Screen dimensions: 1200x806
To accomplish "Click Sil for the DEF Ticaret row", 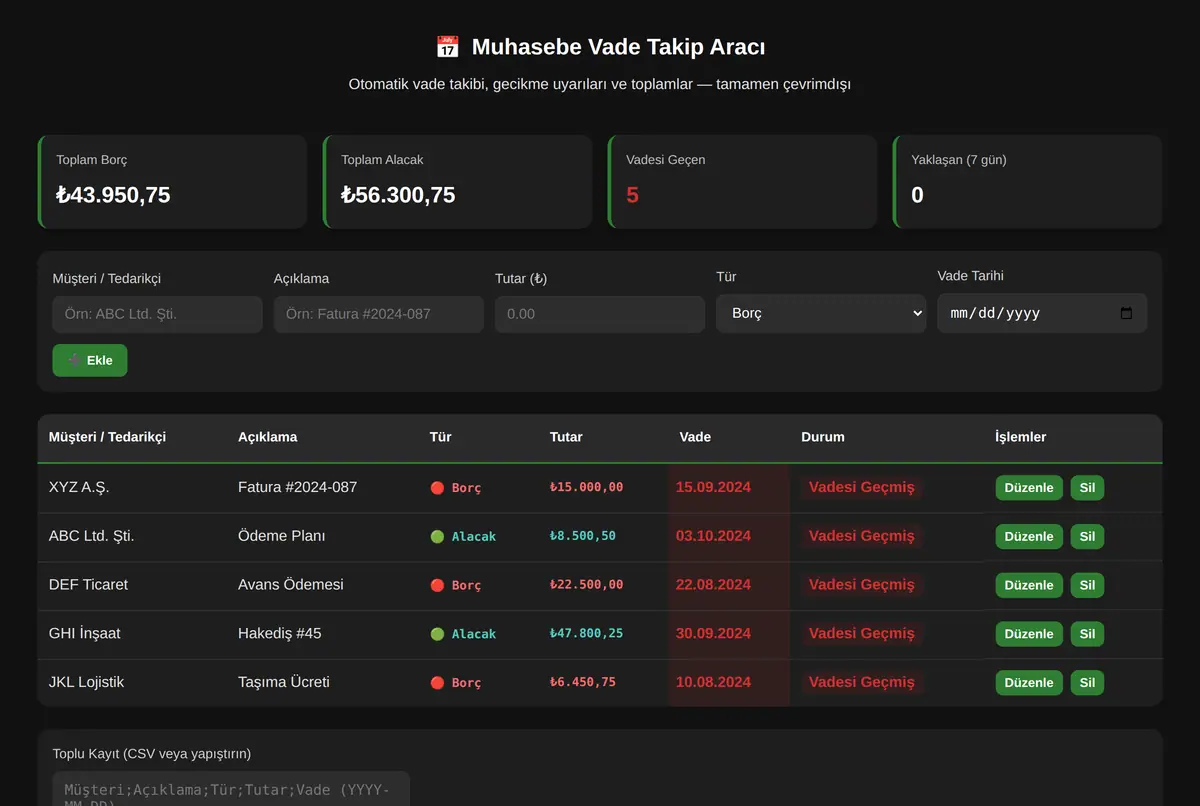I will coord(1087,585).
